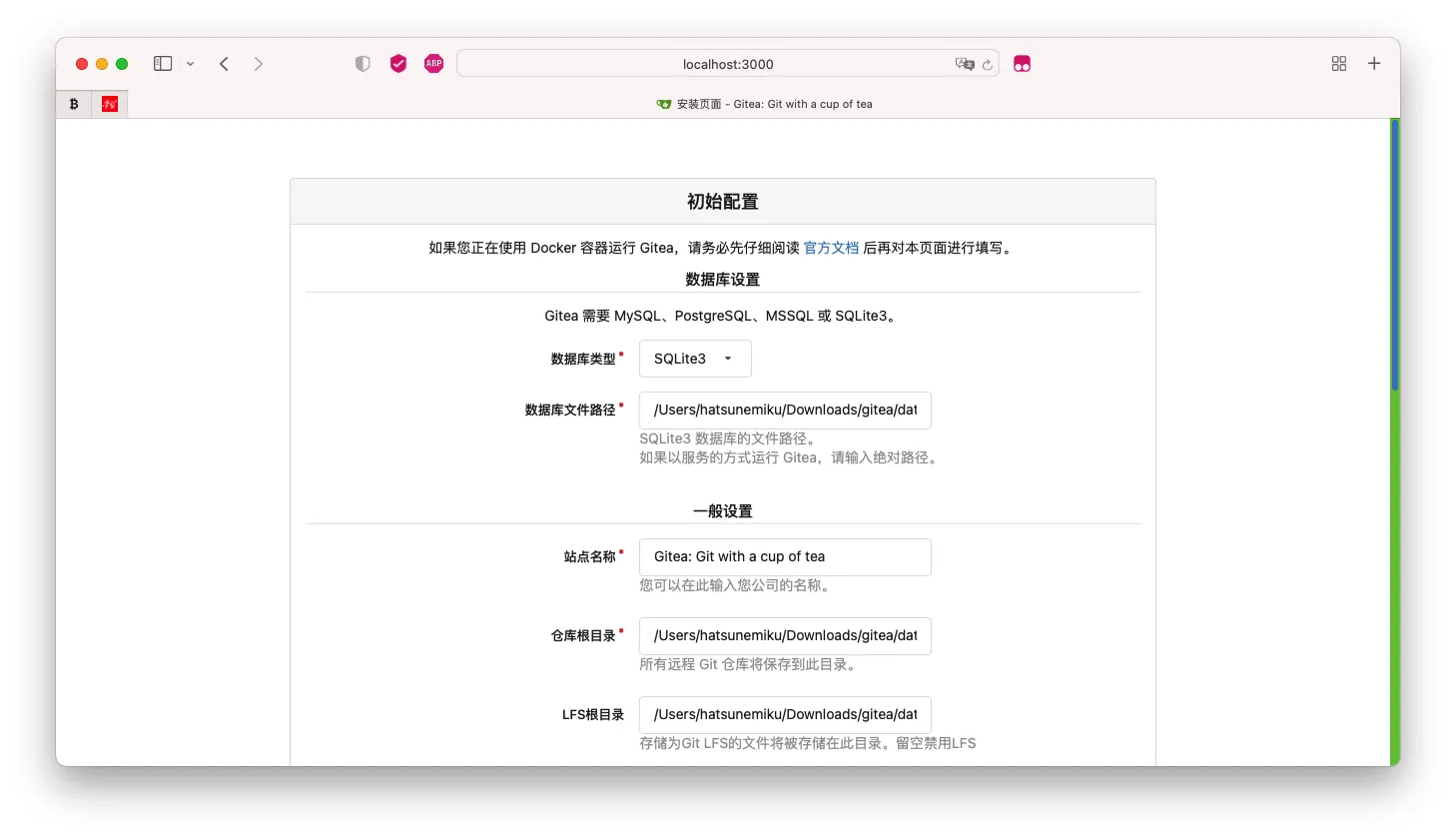The height and width of the screenshot is (840, 1456).
Task: Click the 数据库设置 section title
Action: [723, 280]
